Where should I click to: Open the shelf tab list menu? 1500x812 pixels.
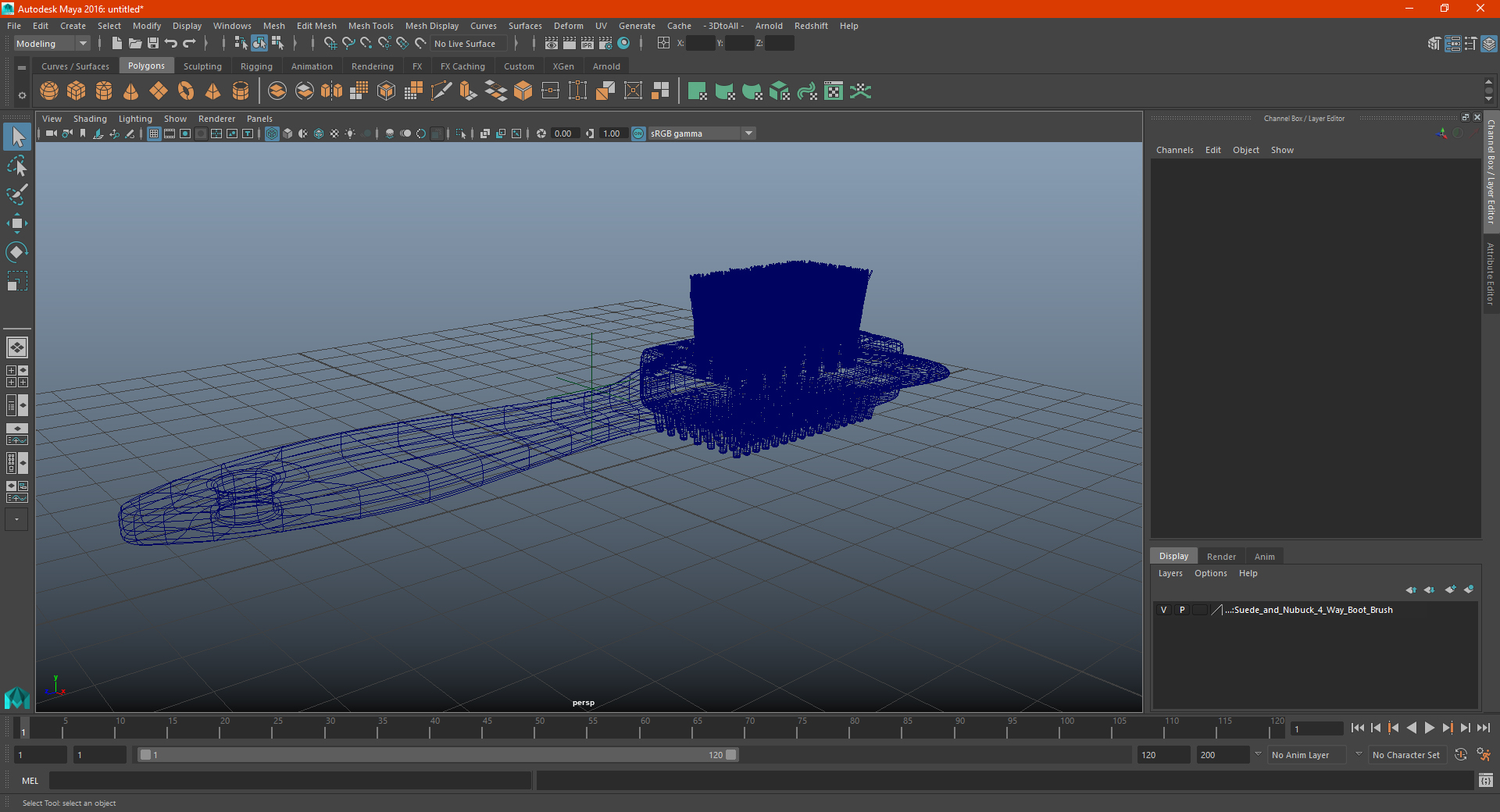pos(22,68)
